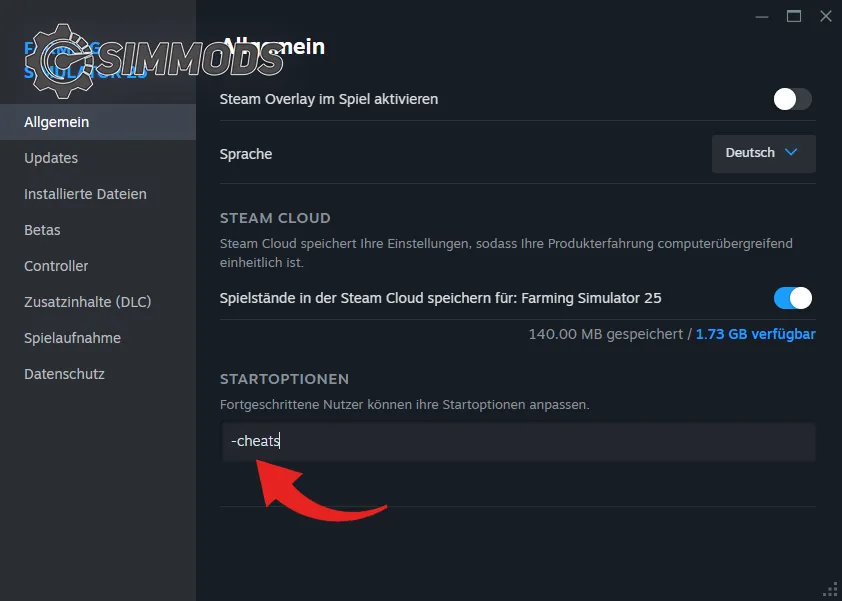This screenshot has width=842, height=601.
Task: Open the Updates settings section
Action: [x=51, y=158]
